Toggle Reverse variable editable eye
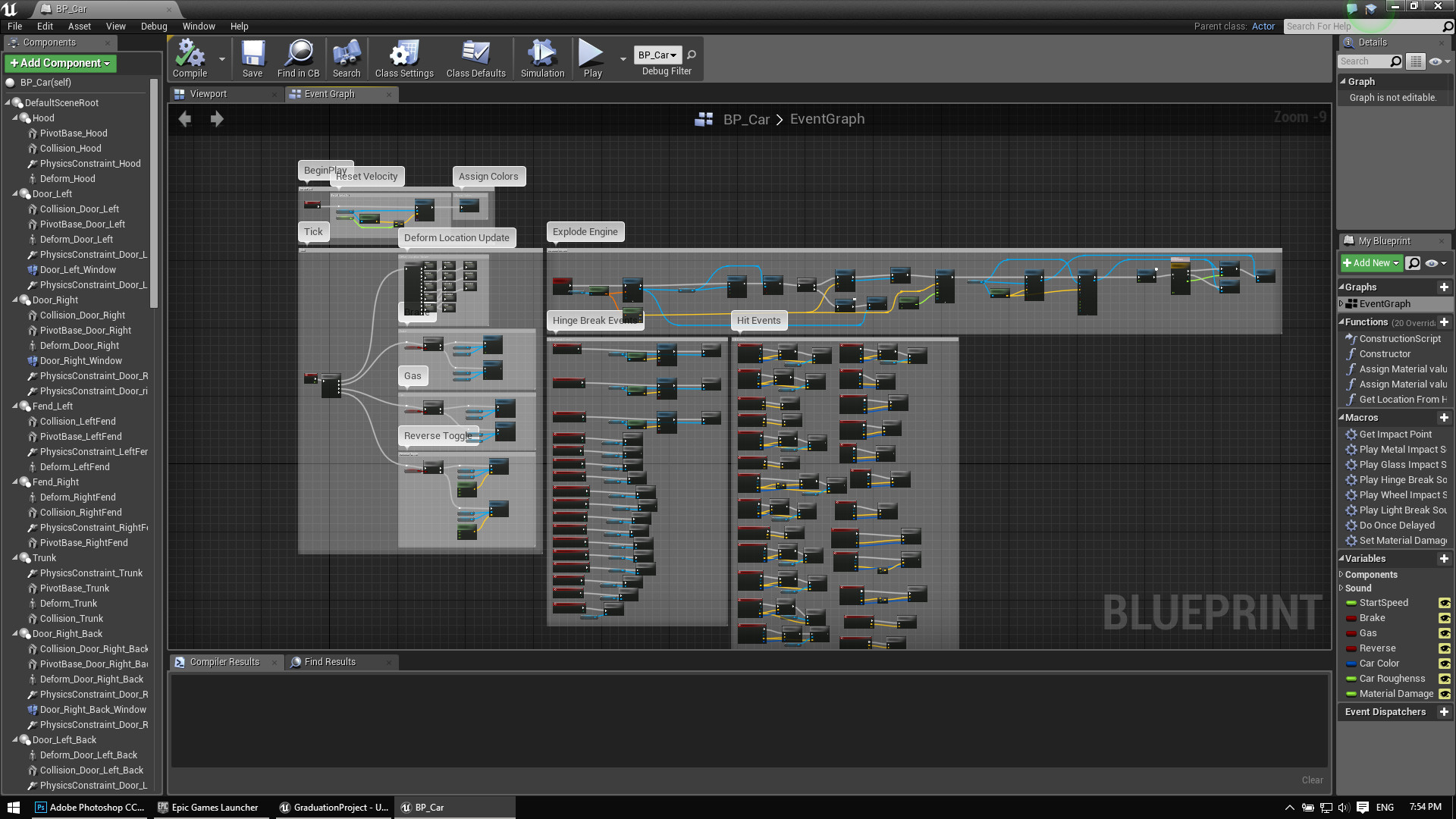This screenshot has width=1456, height=819. coord(1445,648)
